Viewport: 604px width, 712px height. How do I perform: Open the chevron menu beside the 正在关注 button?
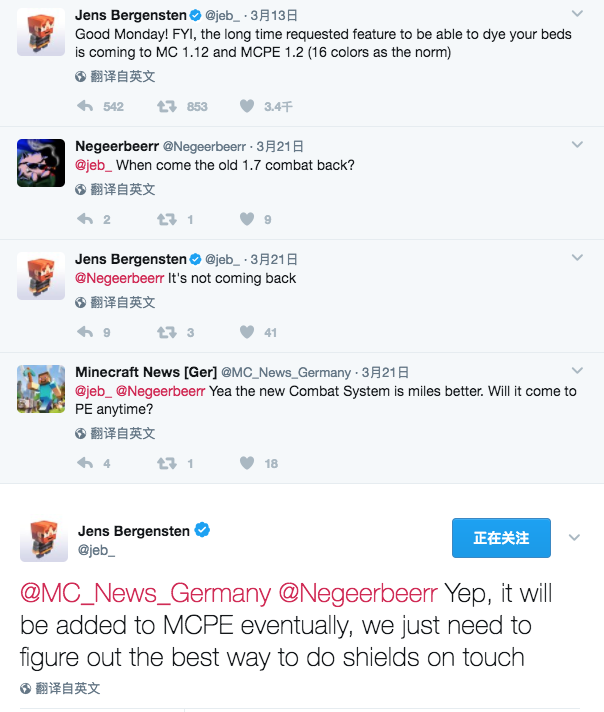574,538
